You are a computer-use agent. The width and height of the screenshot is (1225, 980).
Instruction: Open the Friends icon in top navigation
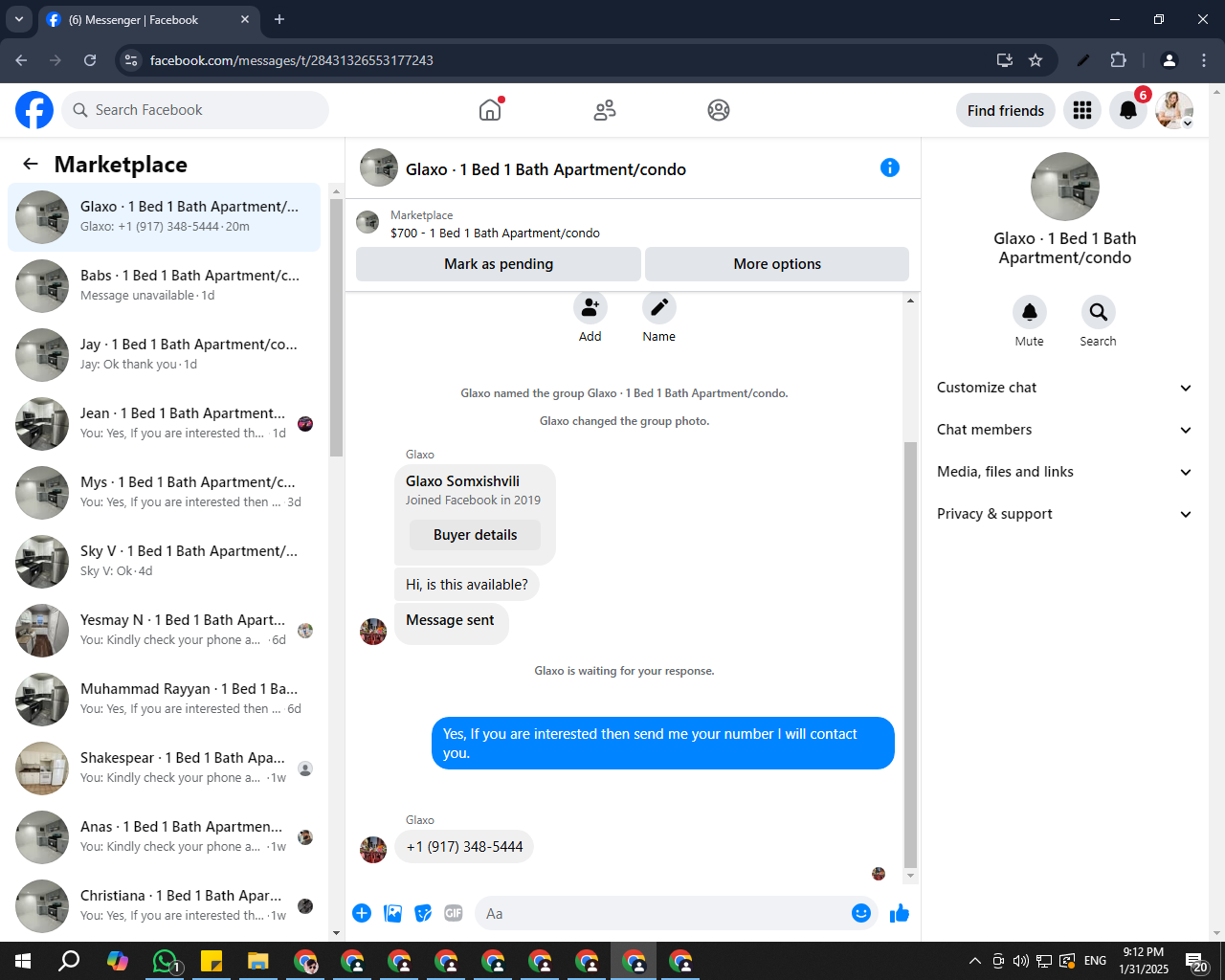(605, 110)
